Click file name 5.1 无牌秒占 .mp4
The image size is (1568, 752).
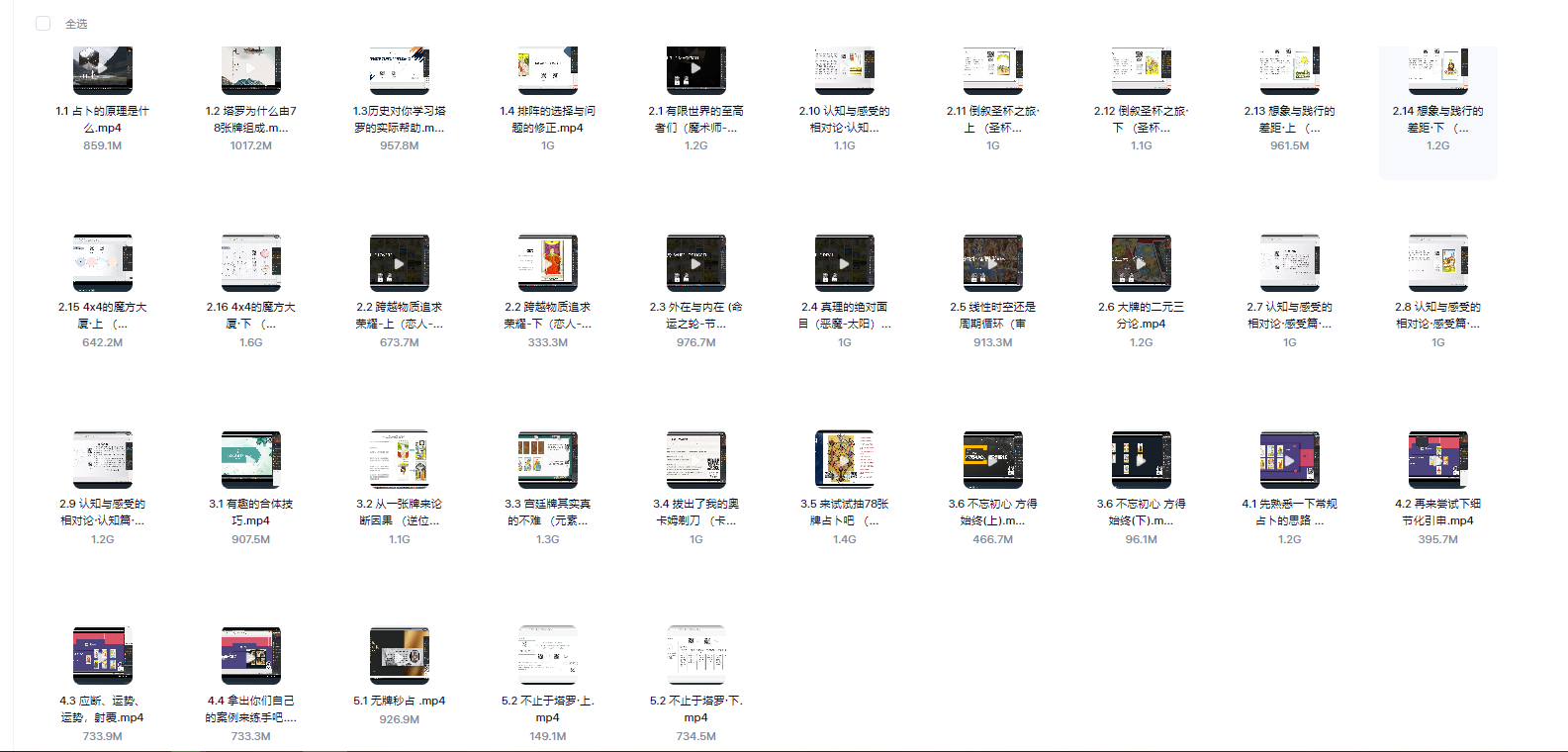pyautogui.click(x=400, y=701)
